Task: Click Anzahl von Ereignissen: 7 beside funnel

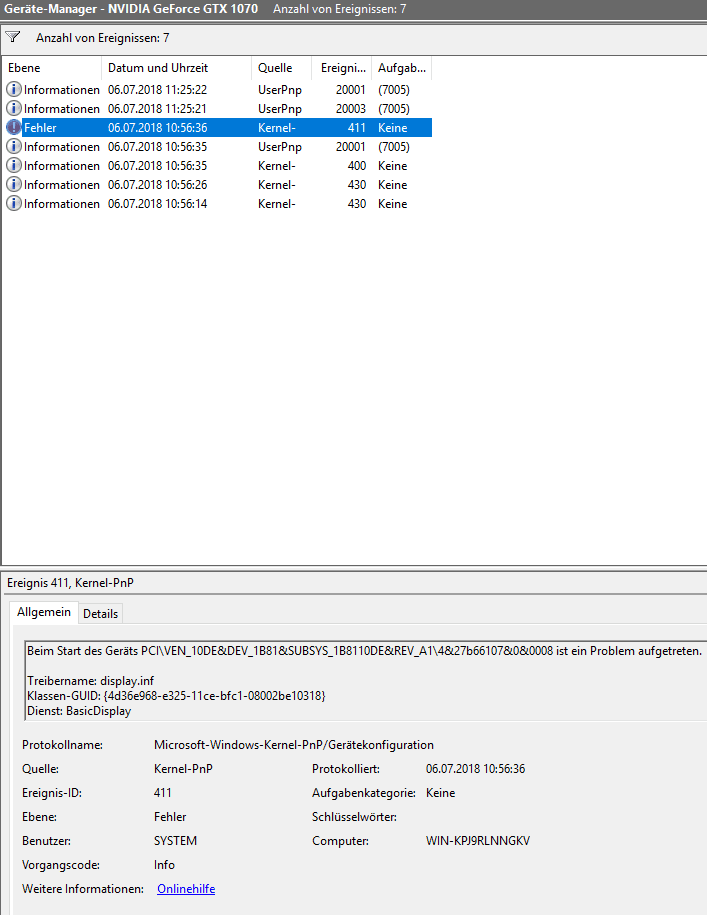Action: tap(103, 38)
